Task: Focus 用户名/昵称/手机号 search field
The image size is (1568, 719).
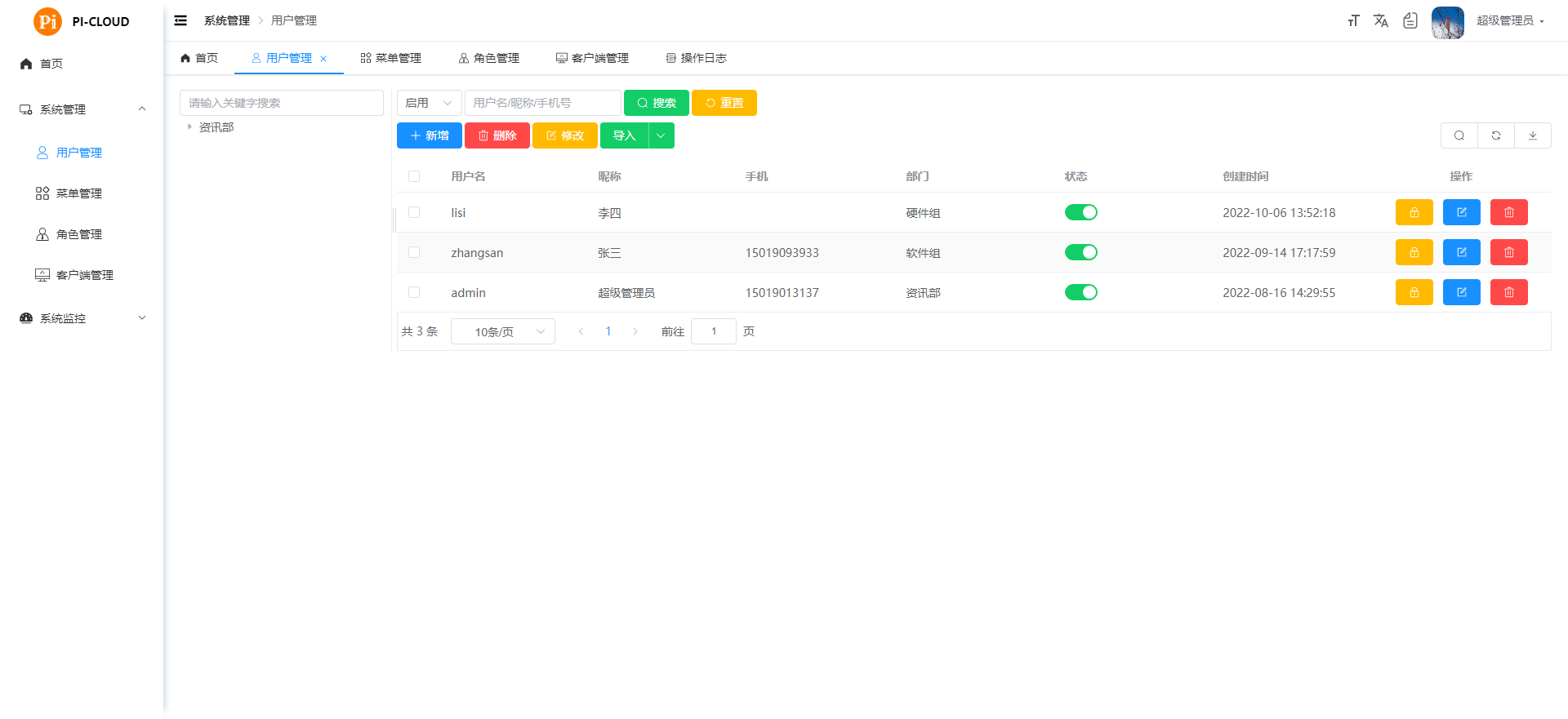Action: tap(543, 103)
